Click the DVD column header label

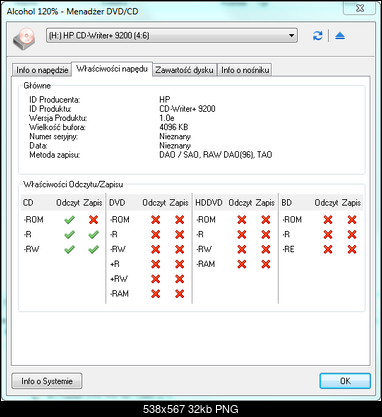(x=117, y=203)
